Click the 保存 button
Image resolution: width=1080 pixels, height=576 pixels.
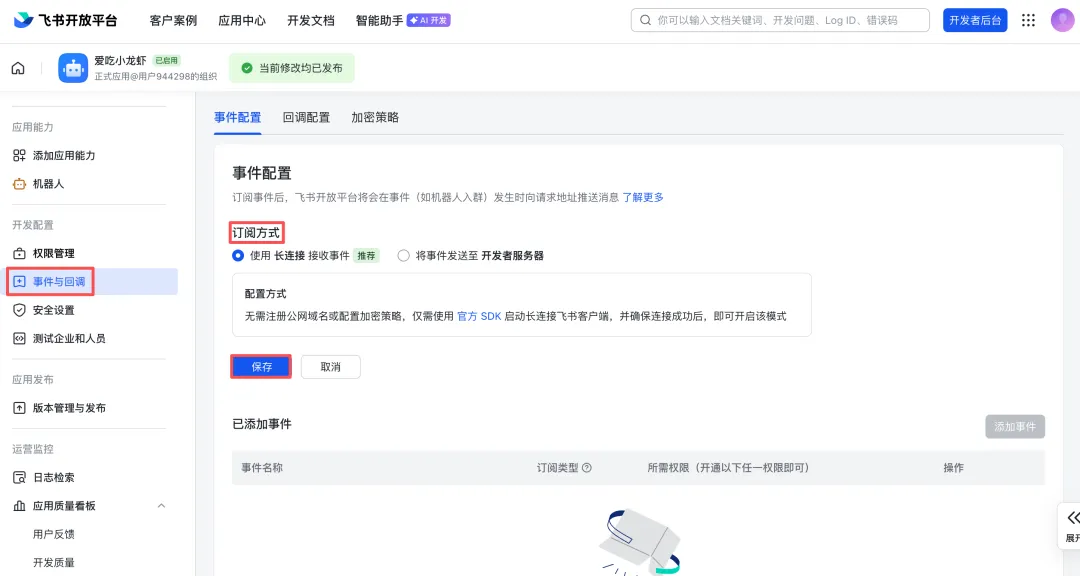coord(261,367)
